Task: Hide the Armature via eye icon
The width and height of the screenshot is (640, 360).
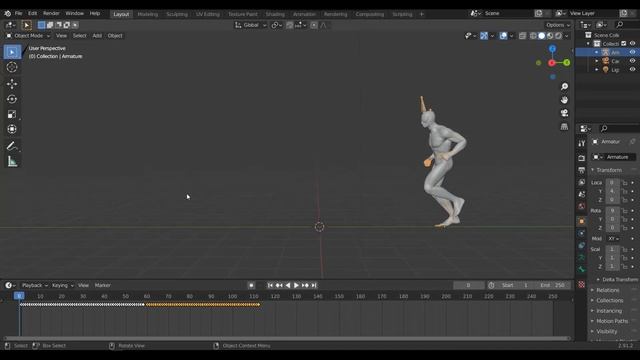Action: pos(632,52)
